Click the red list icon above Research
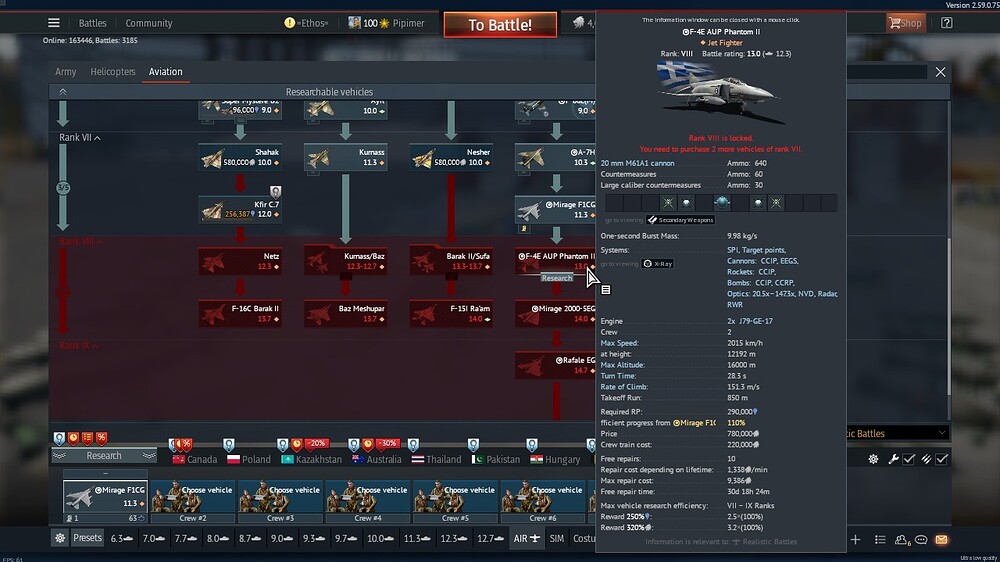This screenshot has width=1000, height=562. pos(87,438)
